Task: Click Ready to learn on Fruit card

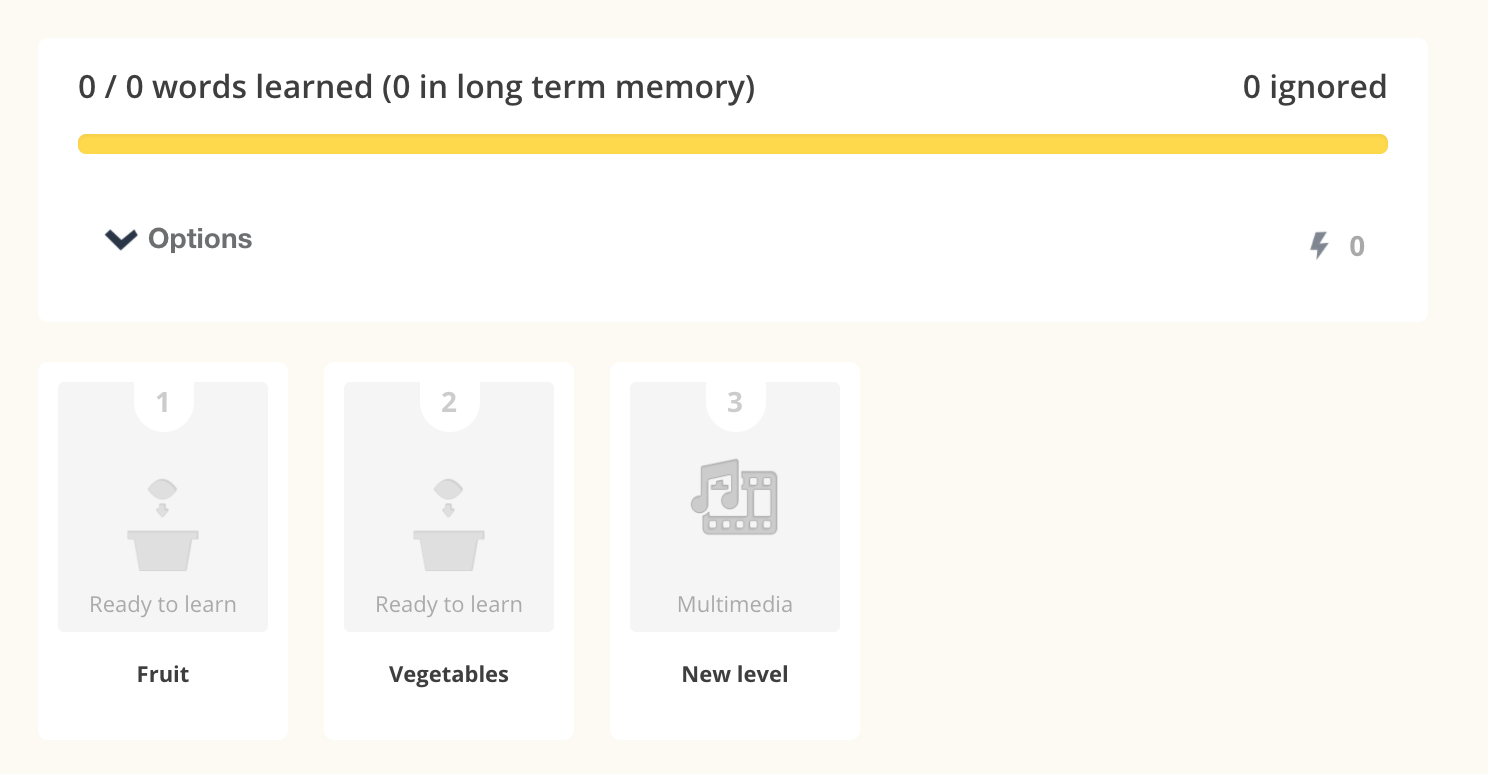Action: 163,604
